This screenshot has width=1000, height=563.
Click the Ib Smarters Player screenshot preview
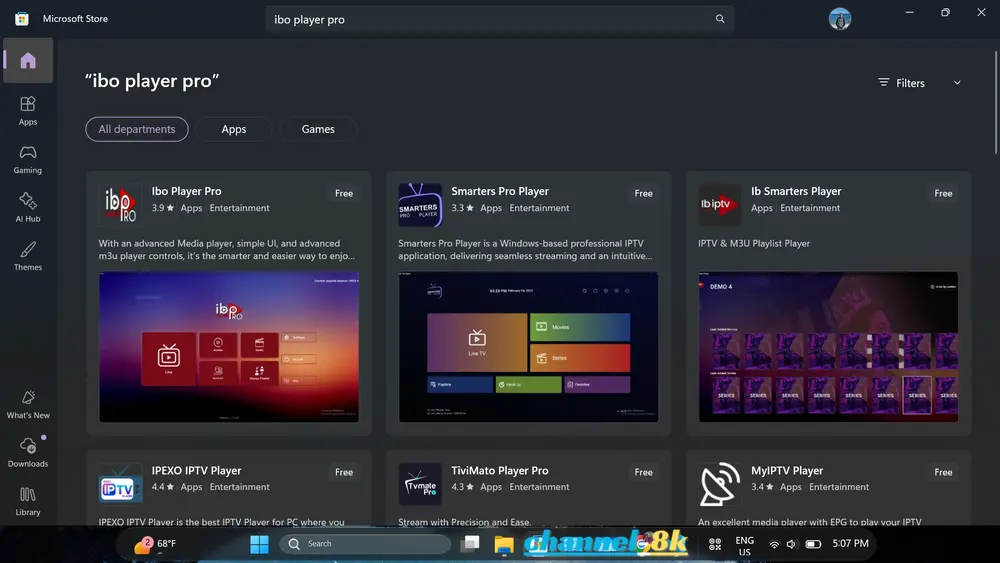pos(828,347)
